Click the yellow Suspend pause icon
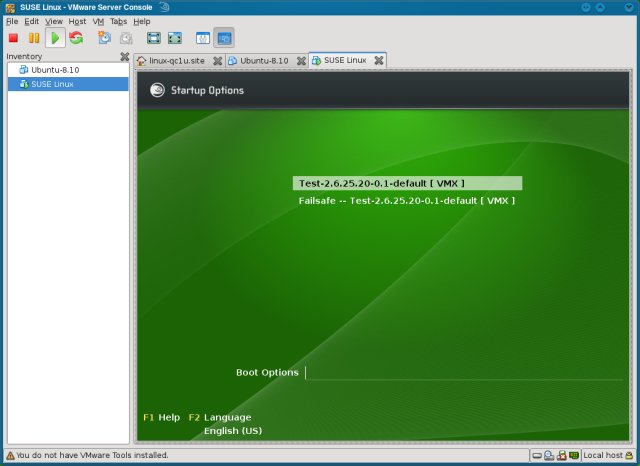 34,38
